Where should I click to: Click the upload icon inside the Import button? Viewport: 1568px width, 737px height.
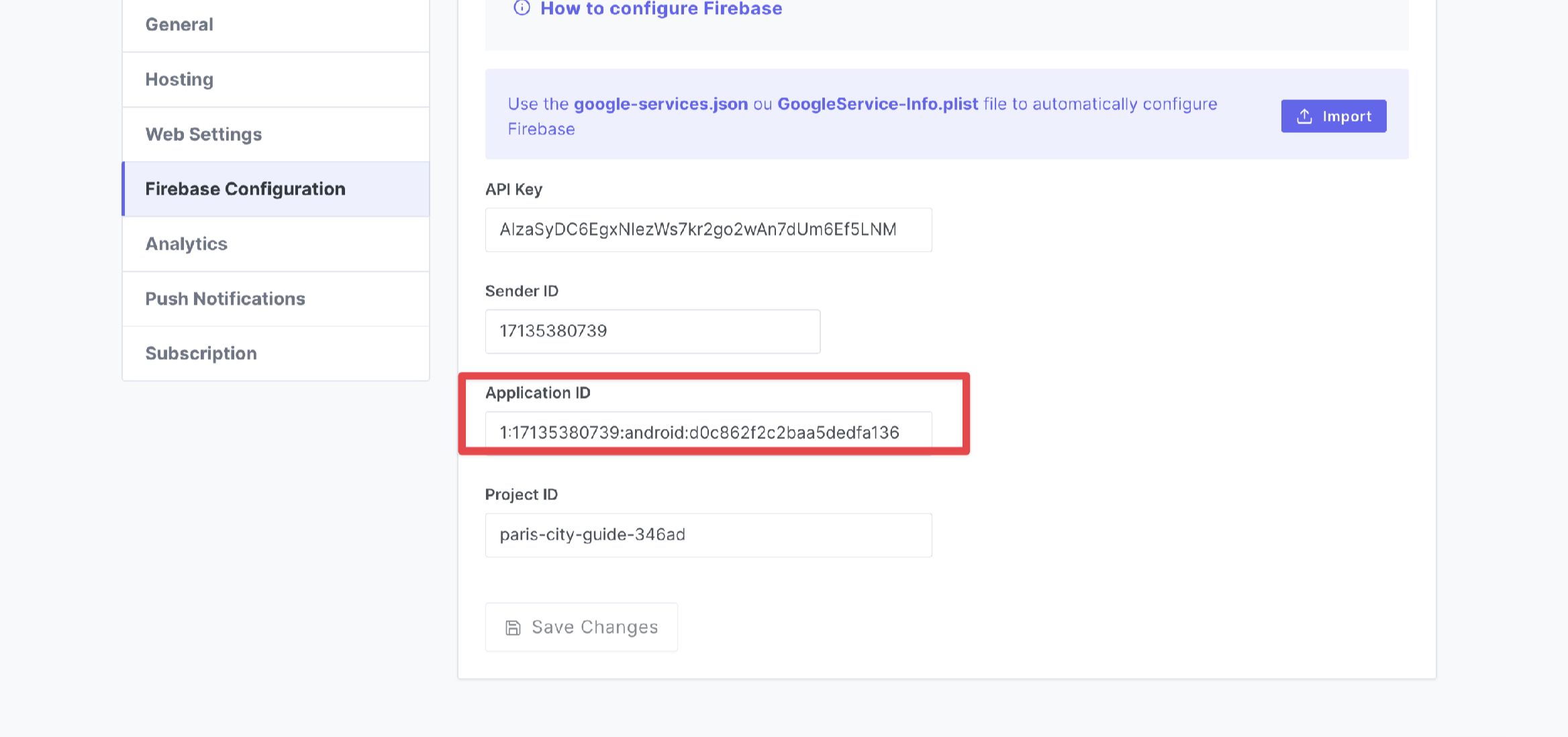click(x=1304, y=115)
